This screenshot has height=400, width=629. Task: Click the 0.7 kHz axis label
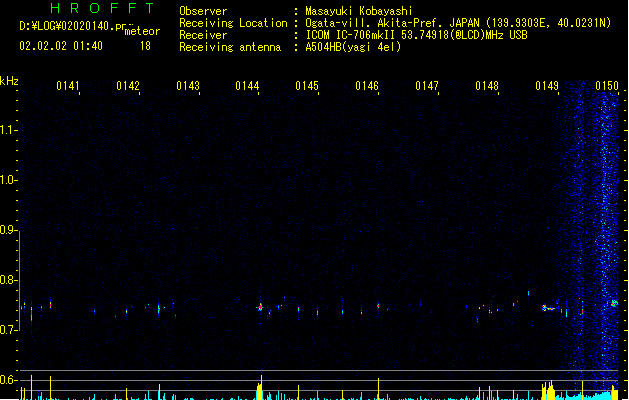tap(8, 330)
